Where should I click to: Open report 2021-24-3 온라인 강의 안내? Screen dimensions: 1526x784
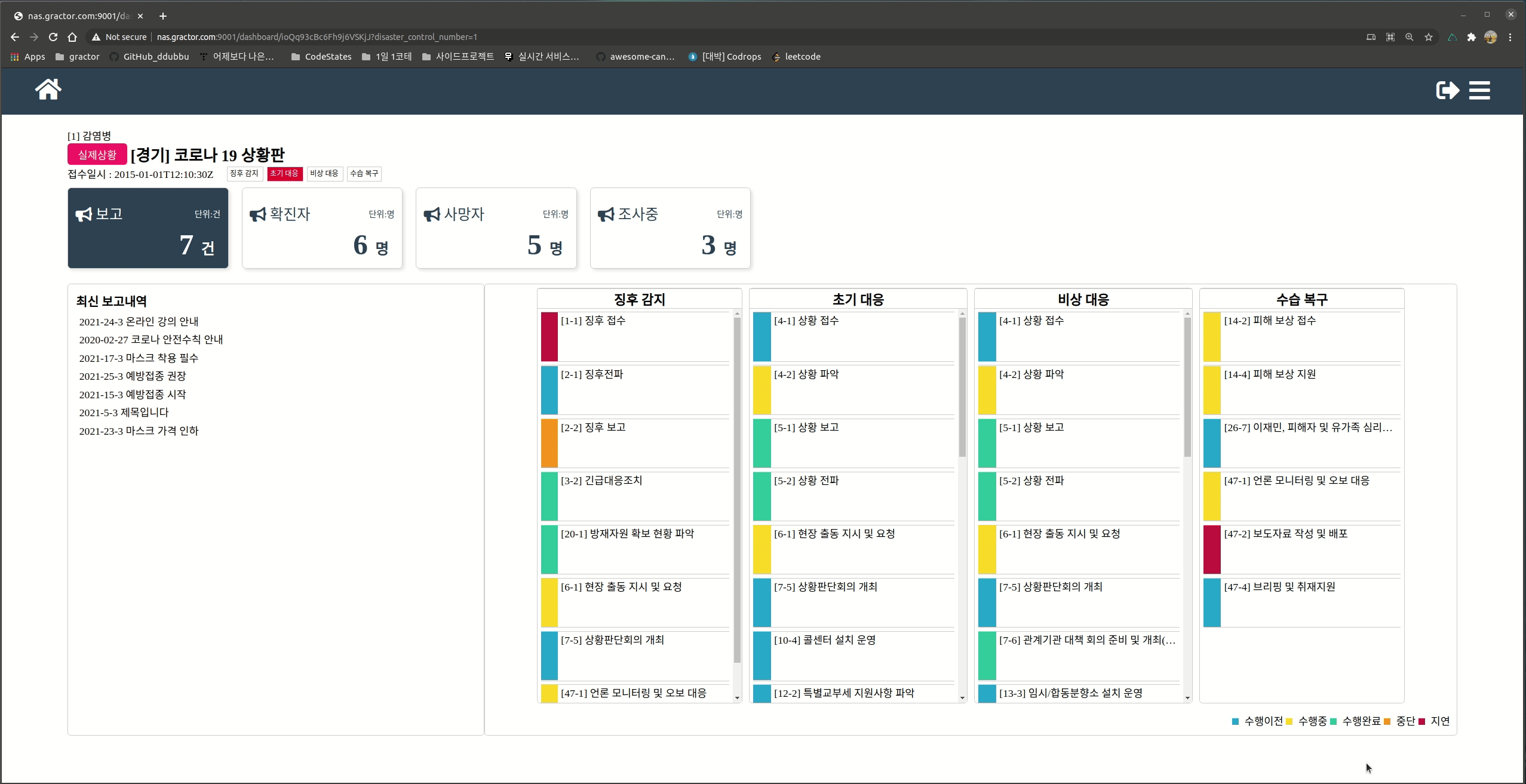pyautogui.click(x=139, y=321)
